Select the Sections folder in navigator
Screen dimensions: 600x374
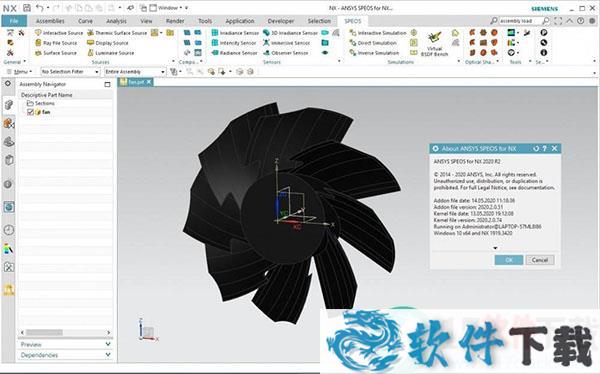[41, 103]
